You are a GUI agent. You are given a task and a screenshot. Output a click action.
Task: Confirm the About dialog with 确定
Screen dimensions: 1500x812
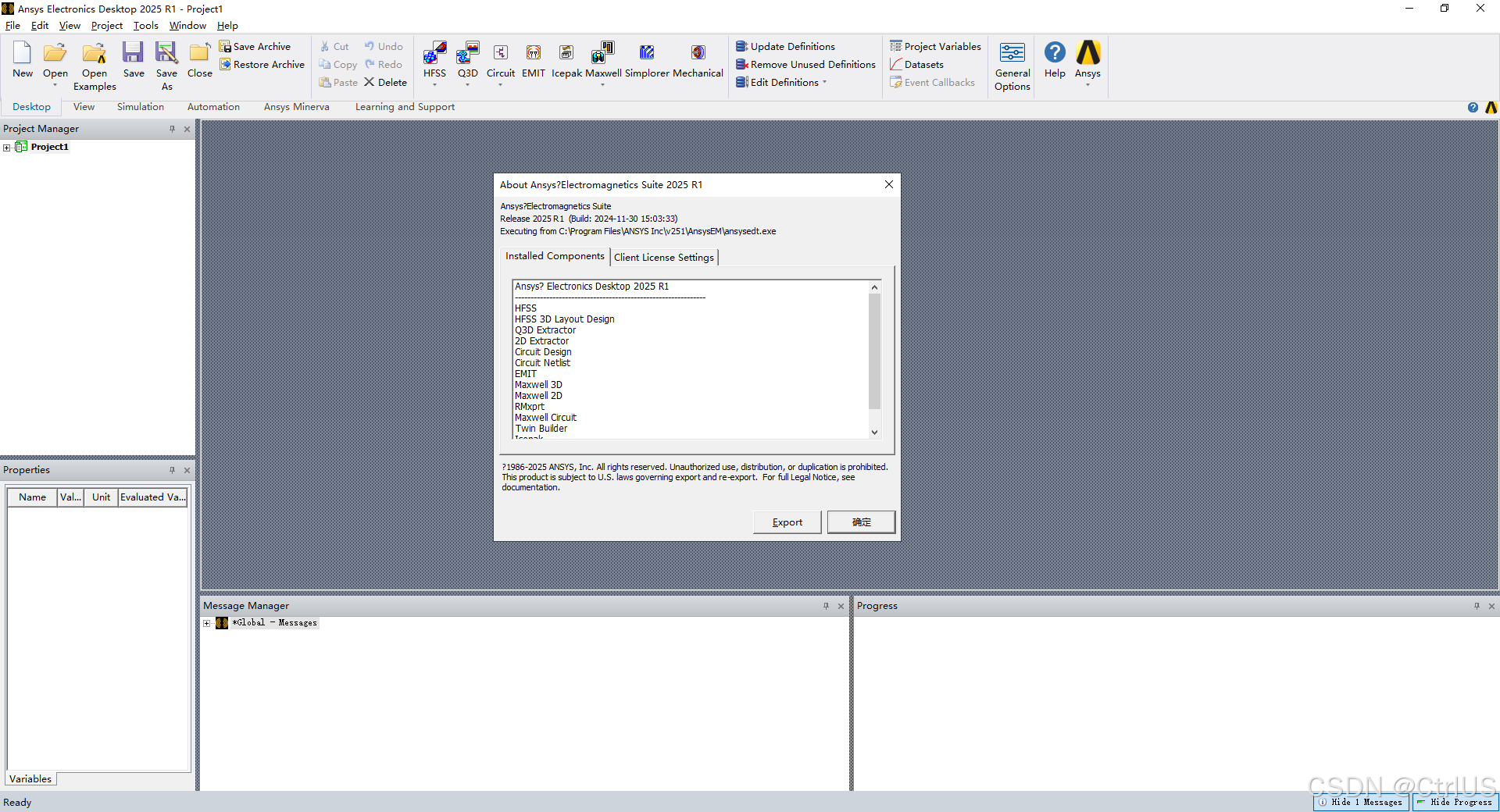pyautogui.click(x=861, y=522)
